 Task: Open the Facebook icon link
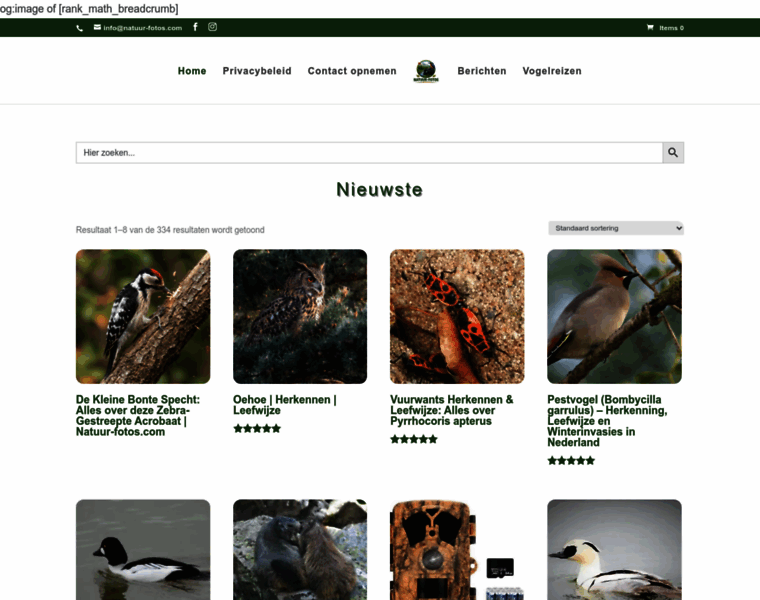[x=195, y=27]
